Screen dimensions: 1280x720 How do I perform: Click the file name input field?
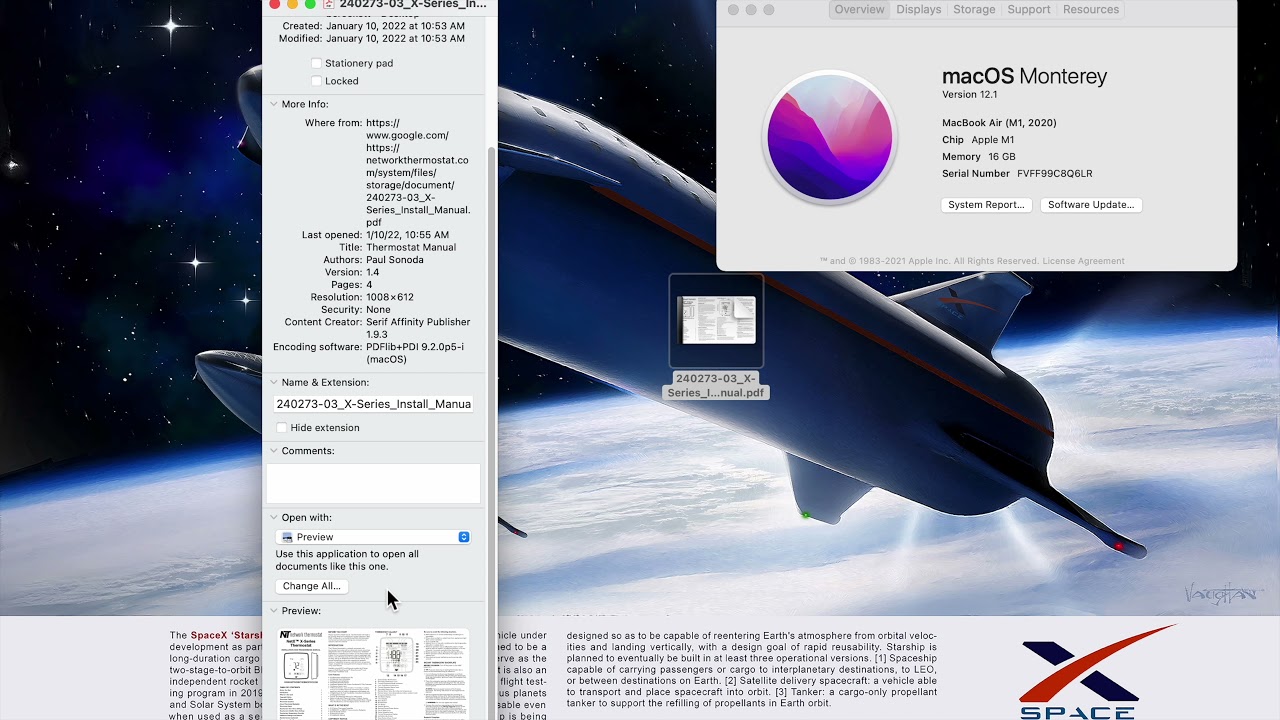pos(373,404)
